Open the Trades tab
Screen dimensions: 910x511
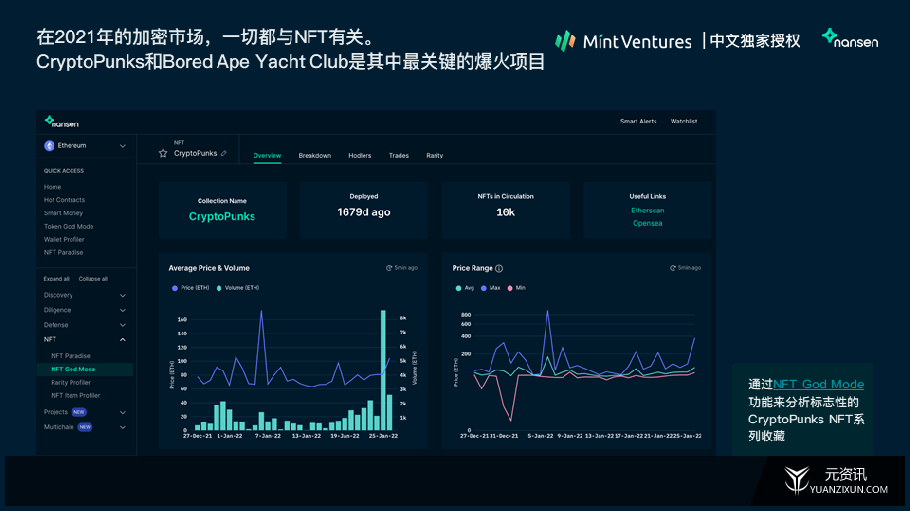point(399,156)
